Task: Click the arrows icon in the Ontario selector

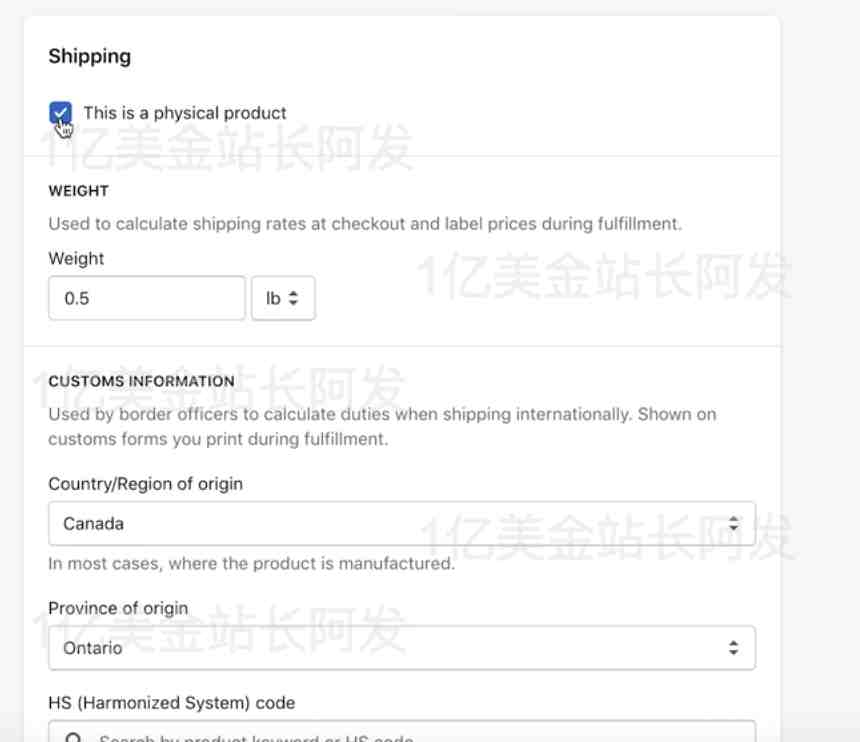Action: coord(733,648)
